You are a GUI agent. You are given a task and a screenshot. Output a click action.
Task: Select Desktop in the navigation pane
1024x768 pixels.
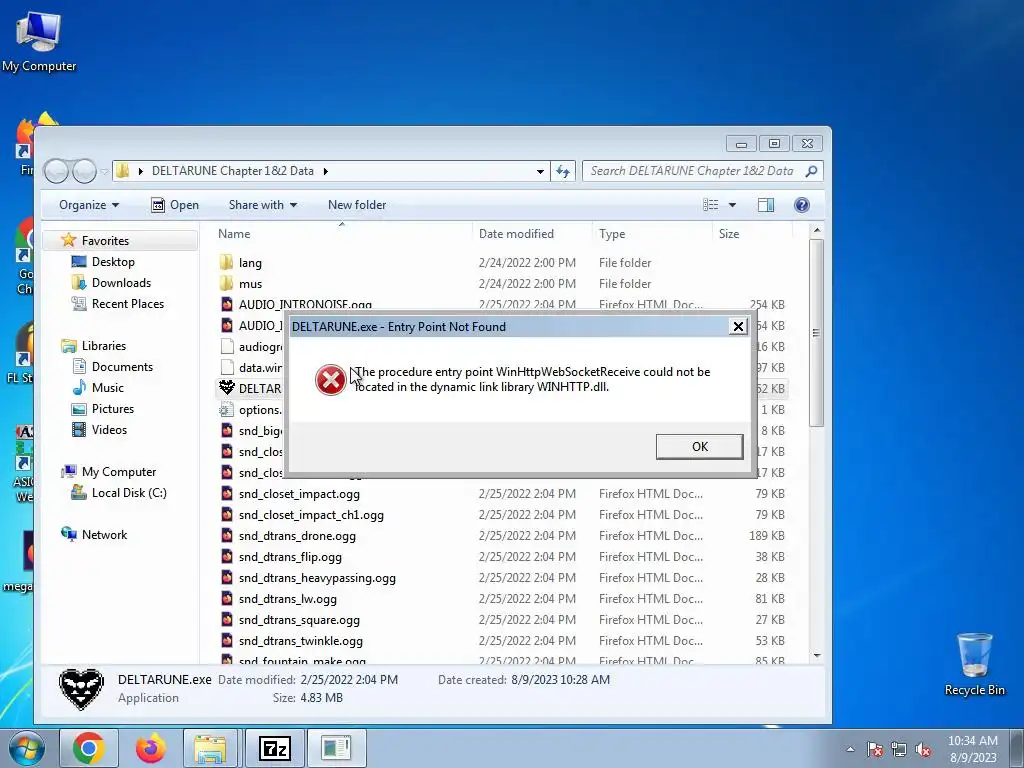pos(113,262)
